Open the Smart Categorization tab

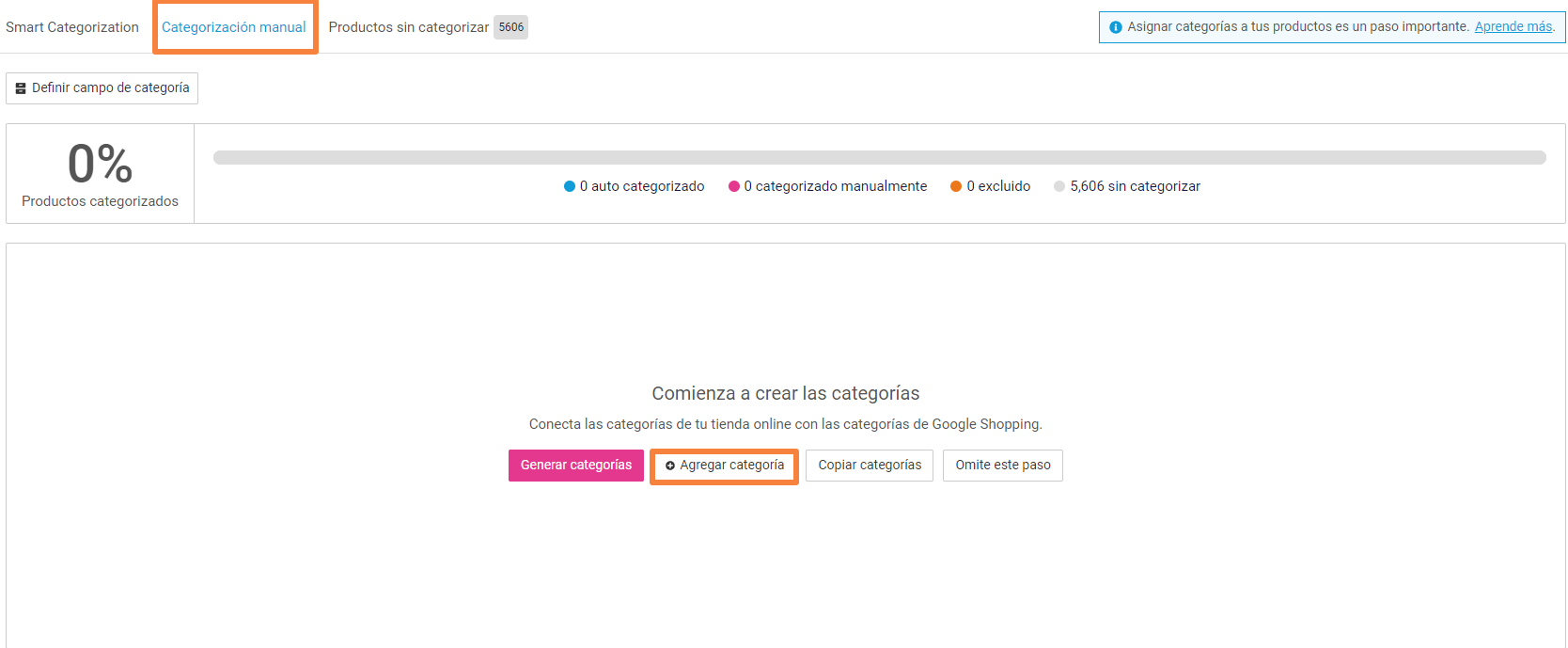tap(72, 27)
